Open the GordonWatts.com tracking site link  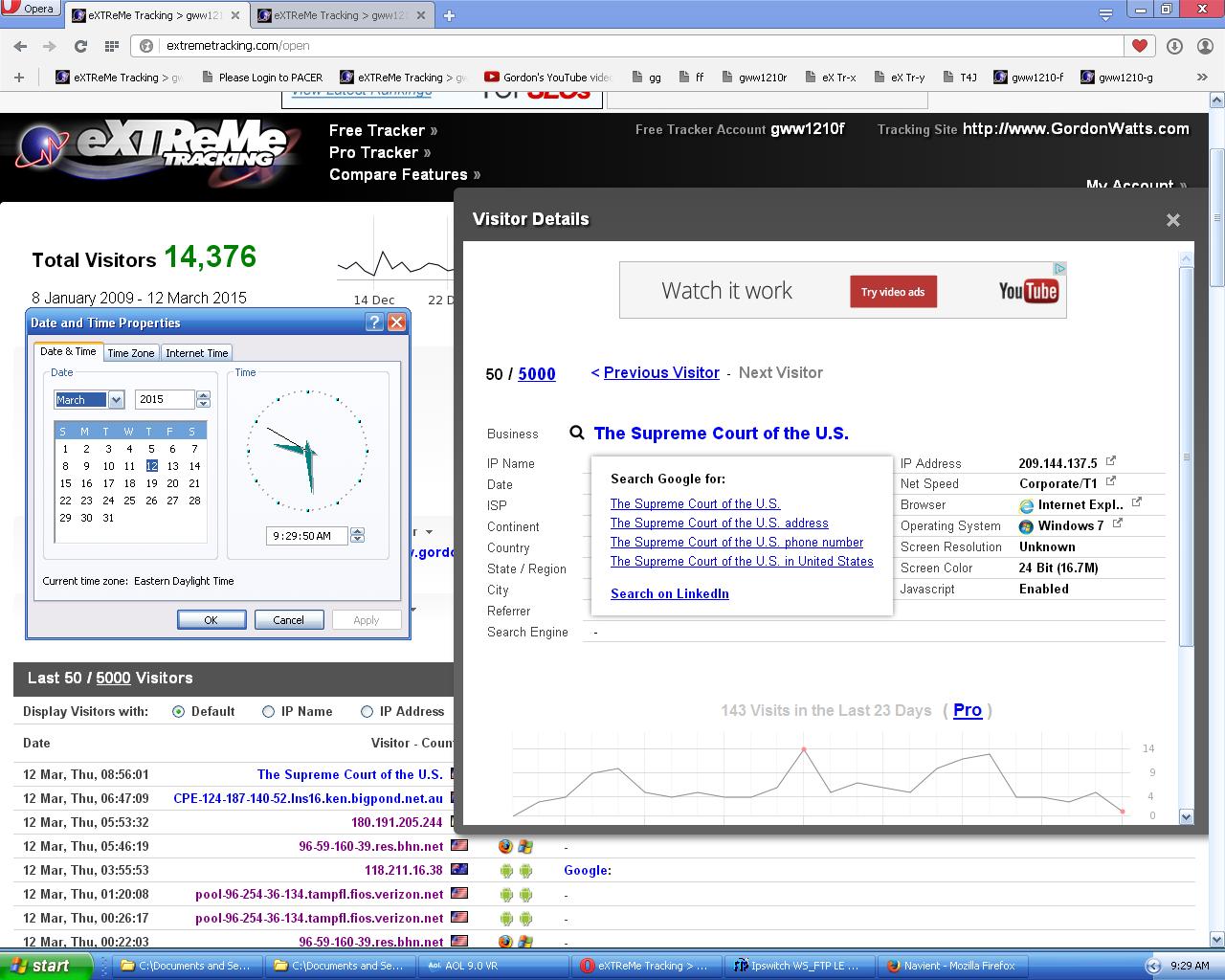pos(1076,128)
